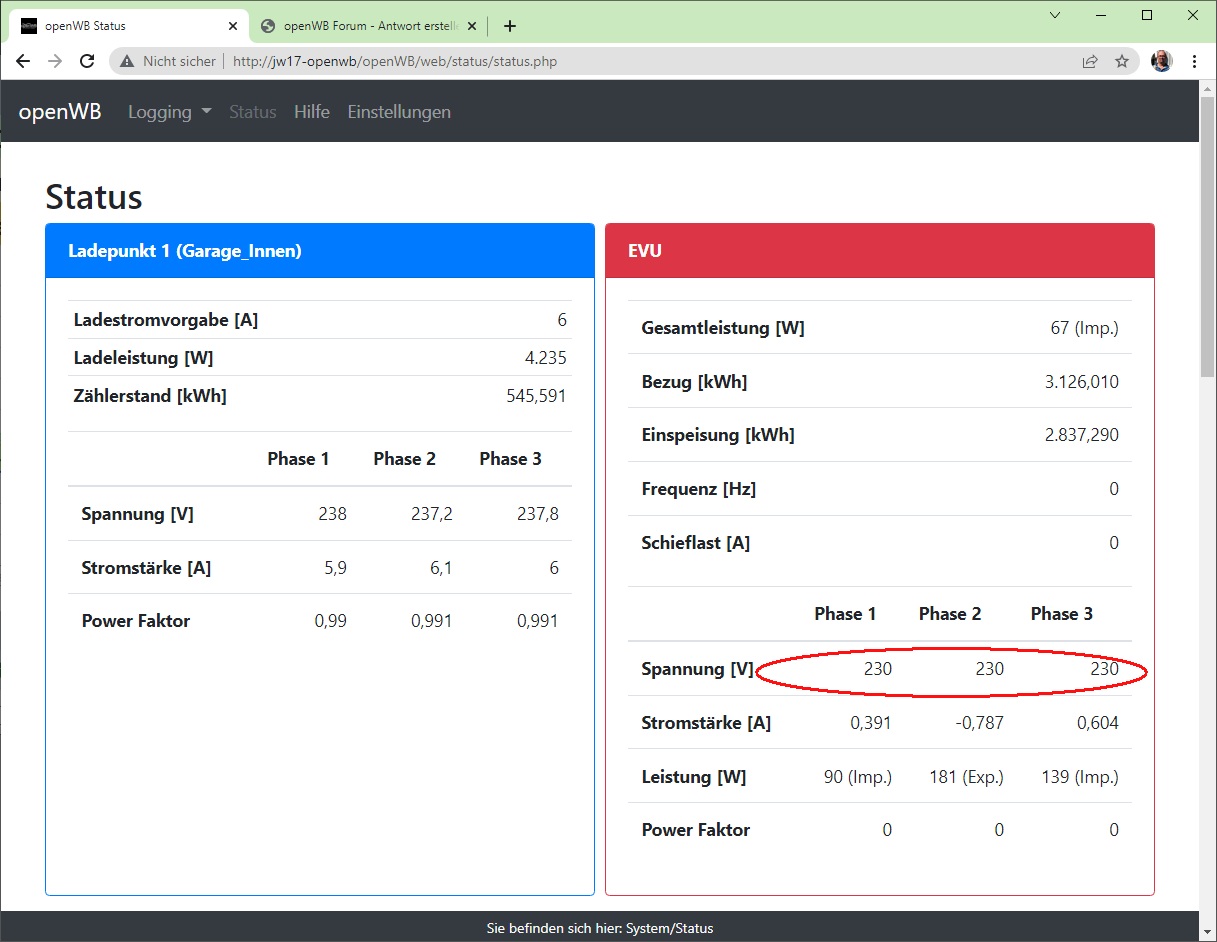This screenshot has width=1217, height=942.
Task: Click the openWB brand logo link
Action: (x=60, y=112)
